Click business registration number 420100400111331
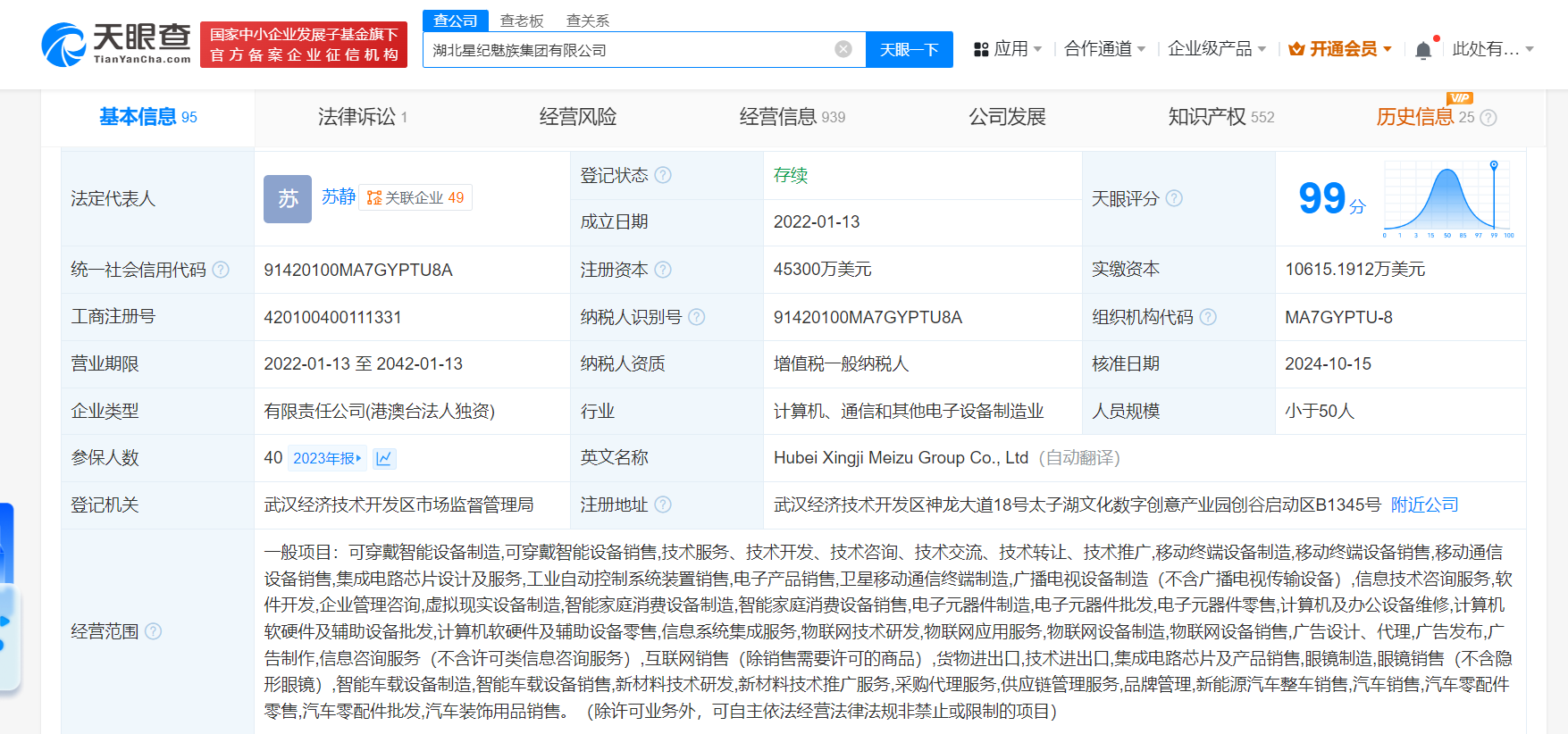The width and height of the screenshot is (1568, 734). (x=333, y=317)
